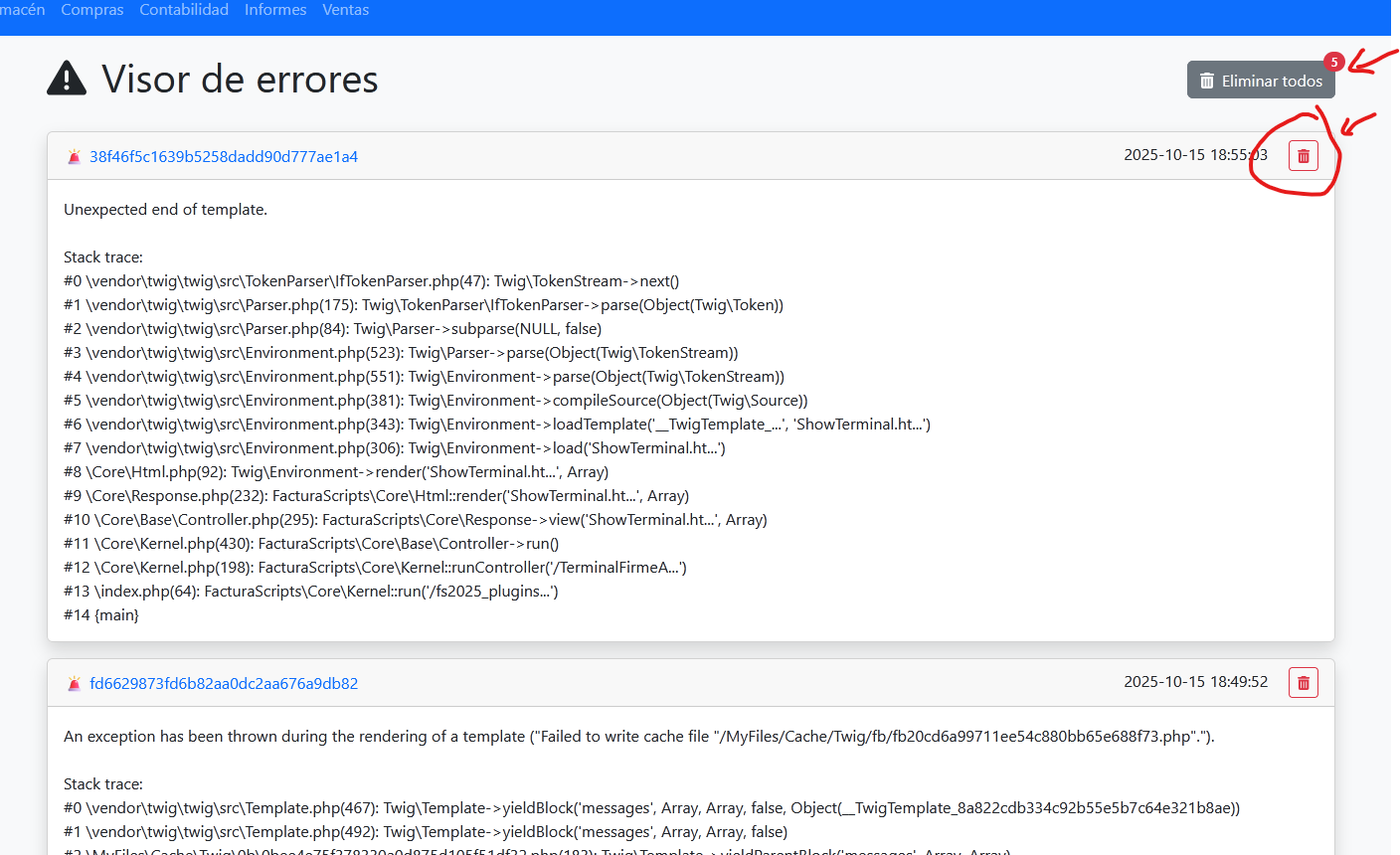Click the red badge showing 5 errors
This screenshot has width=1400, height=855.
[x=1333, y=62]
